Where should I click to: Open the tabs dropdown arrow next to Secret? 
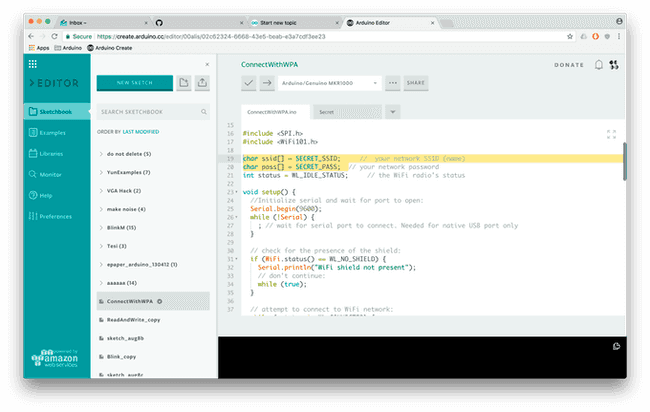tap(392, 111)
